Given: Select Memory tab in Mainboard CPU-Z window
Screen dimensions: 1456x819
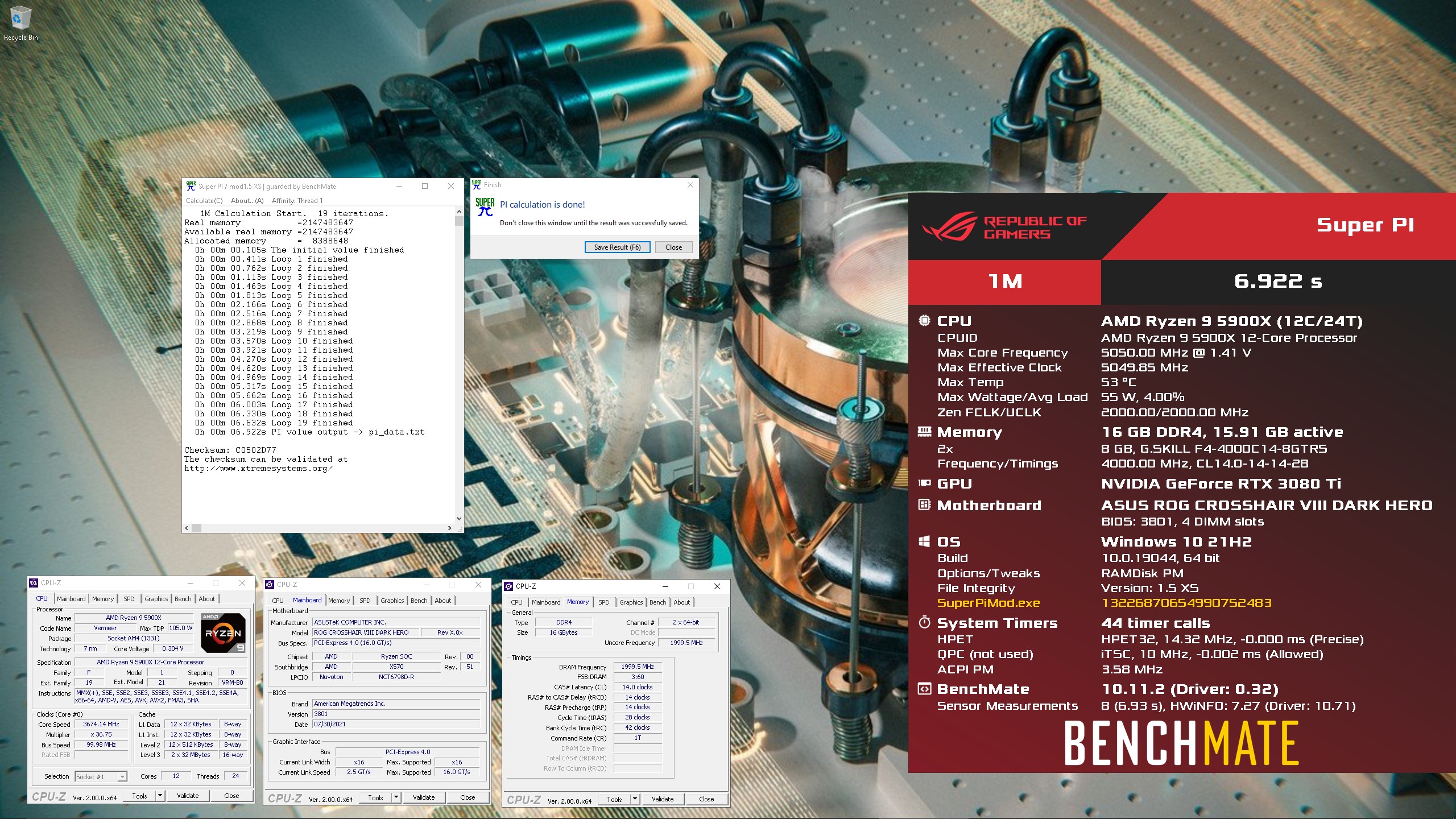Looking at the screenshot, I should (339, 601).
